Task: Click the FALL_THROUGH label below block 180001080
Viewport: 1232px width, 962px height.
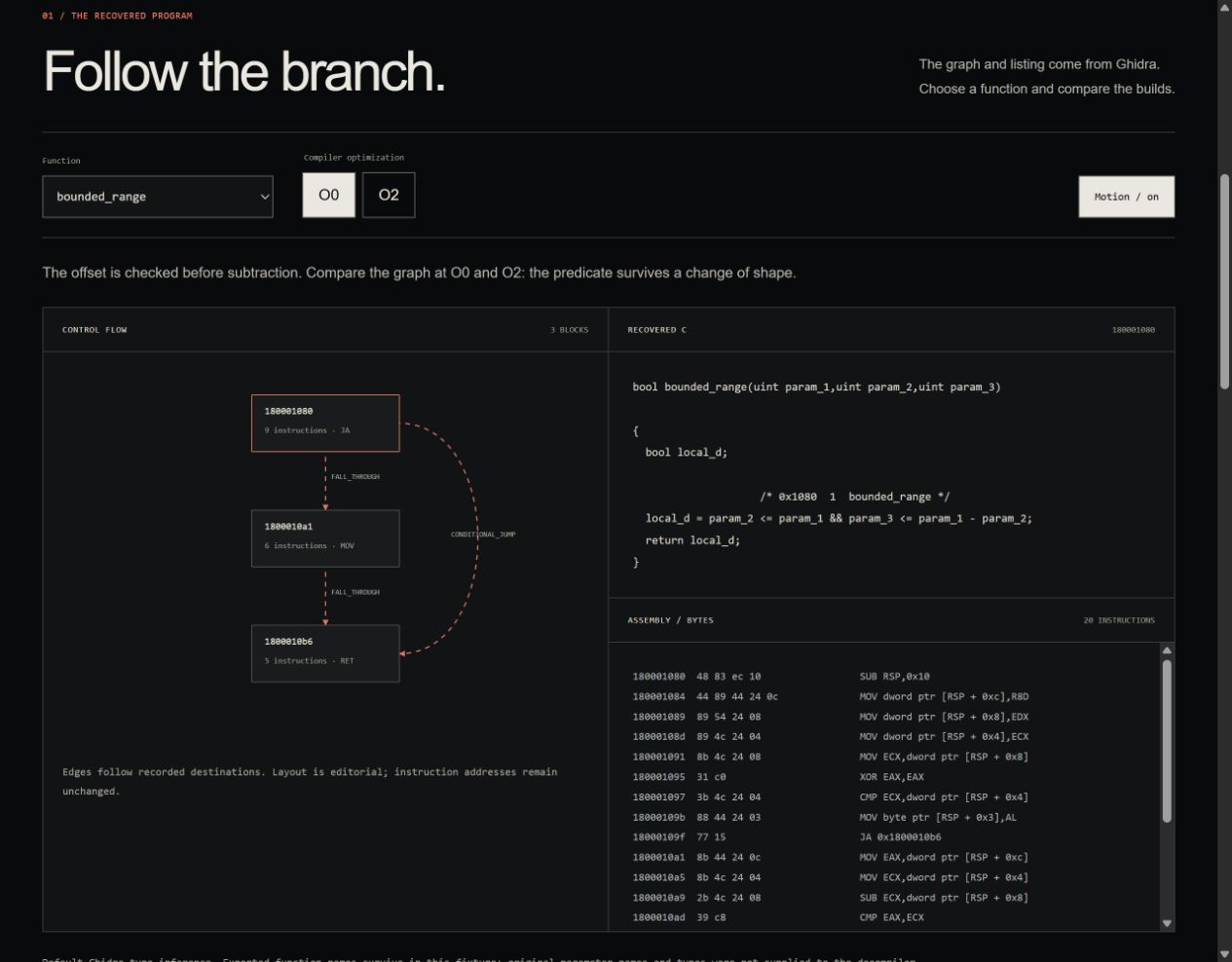Action: pyautogui.click(x=355, y=477)
